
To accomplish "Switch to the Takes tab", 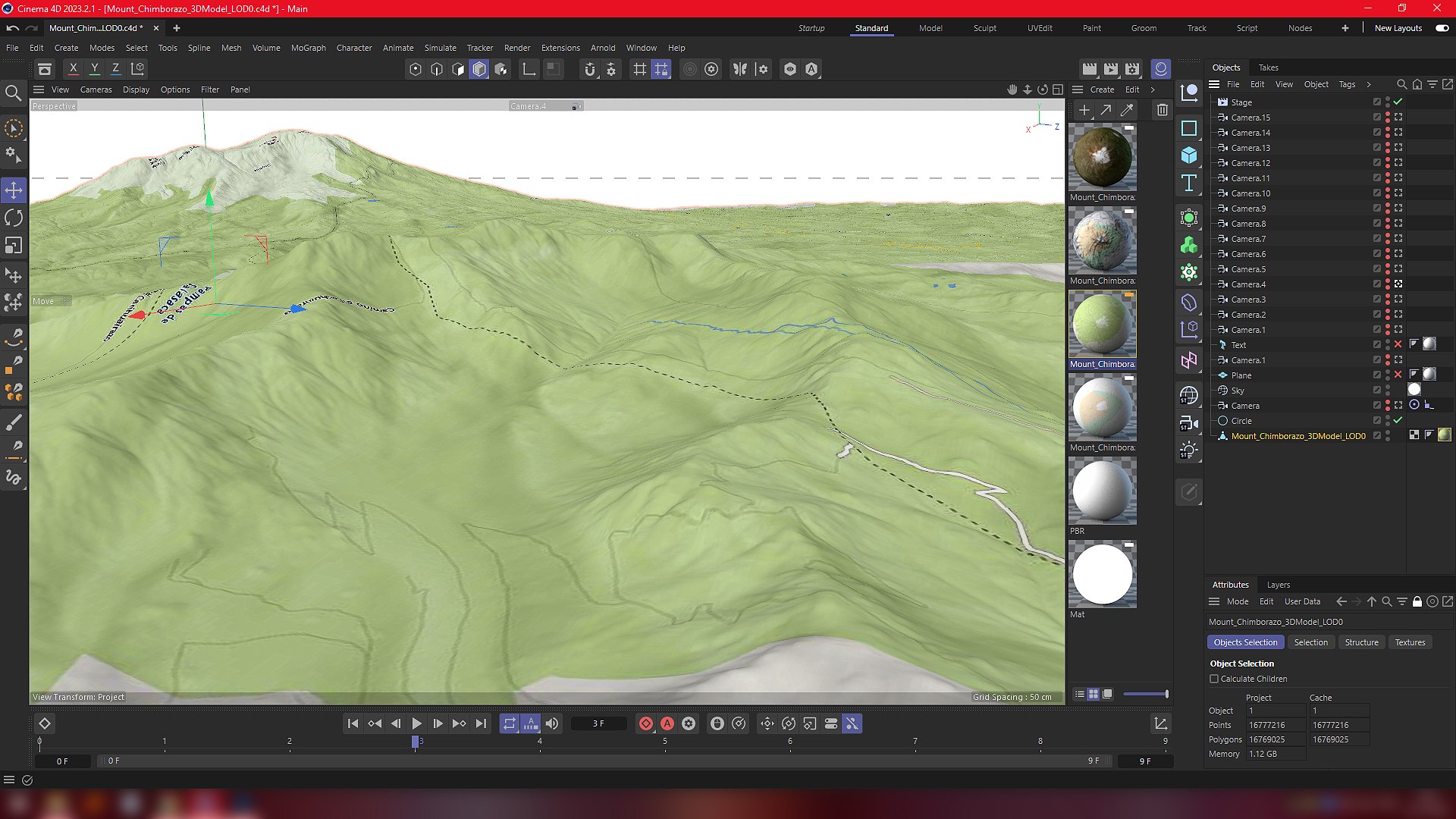I will click(x=1269, y=67).
